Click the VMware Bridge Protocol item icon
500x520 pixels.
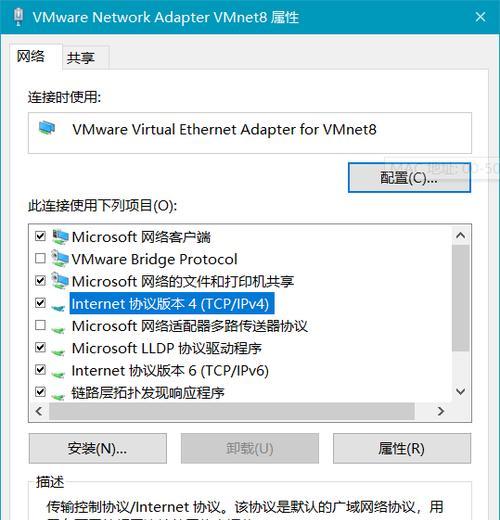60,259
